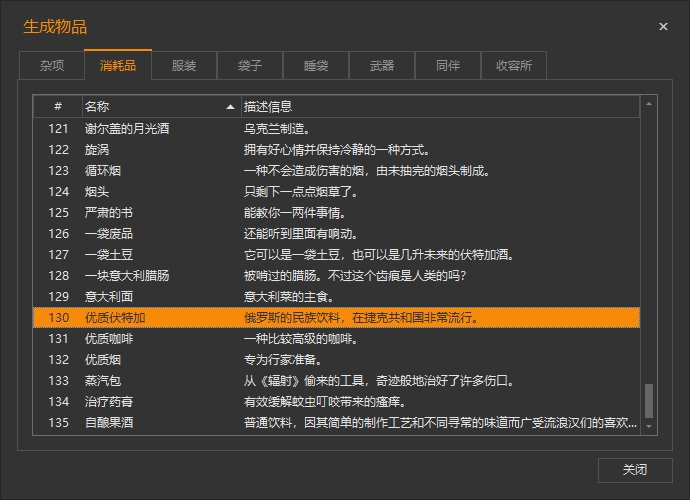Pick the 蒸汽包 item

point(337,380)
